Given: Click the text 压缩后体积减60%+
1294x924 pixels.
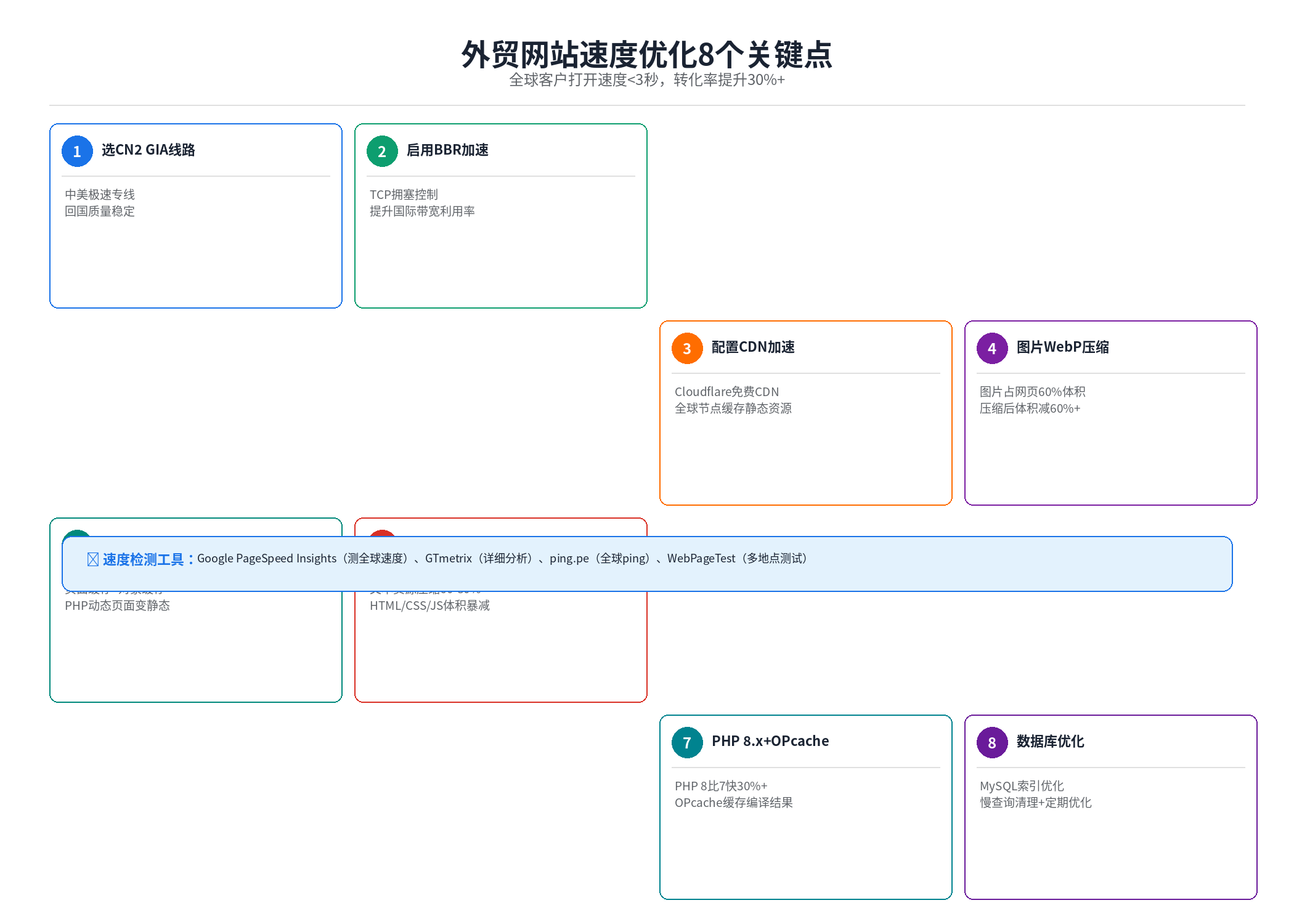Looking at the screenshot, I should (x=1030, y=408).
